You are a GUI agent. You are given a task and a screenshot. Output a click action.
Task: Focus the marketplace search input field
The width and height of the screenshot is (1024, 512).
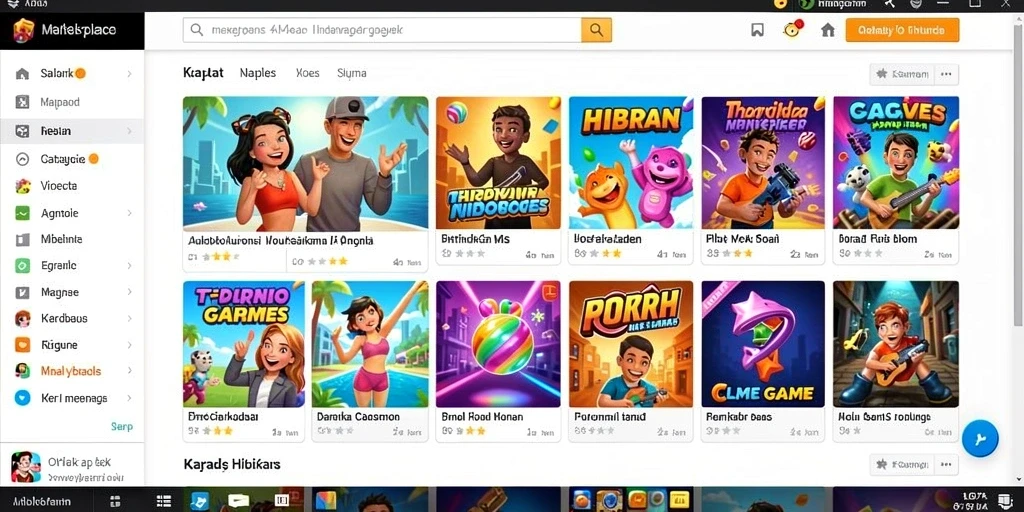(x=382, y=30)
